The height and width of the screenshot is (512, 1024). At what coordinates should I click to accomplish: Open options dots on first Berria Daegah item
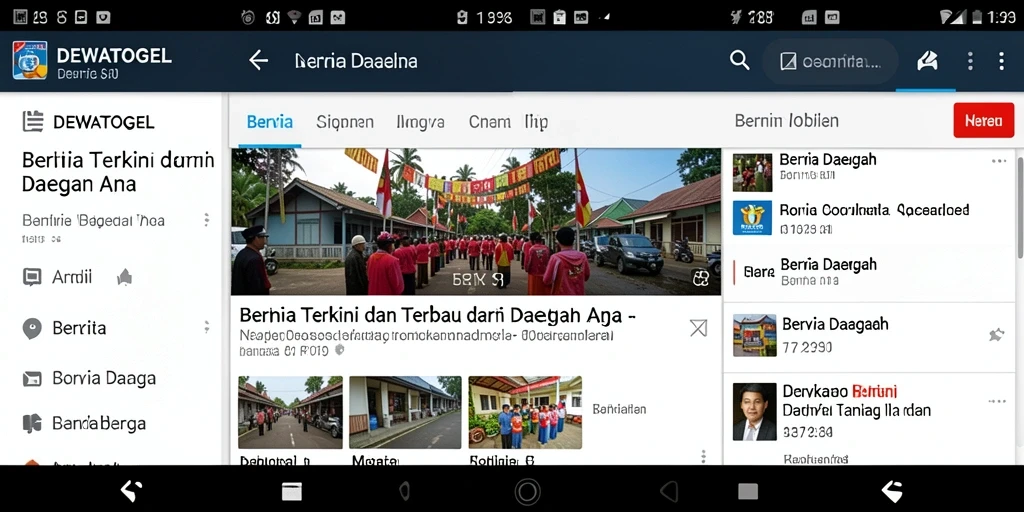point(999,161)
